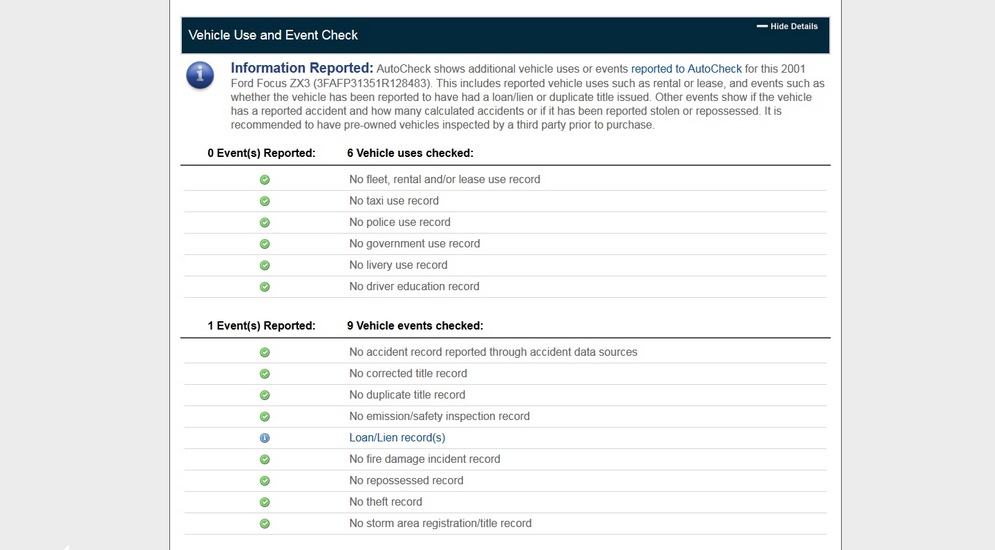Click green check beside fire damage incident record
The height and width of the screenshot is (550, 995).
(265, 460)
